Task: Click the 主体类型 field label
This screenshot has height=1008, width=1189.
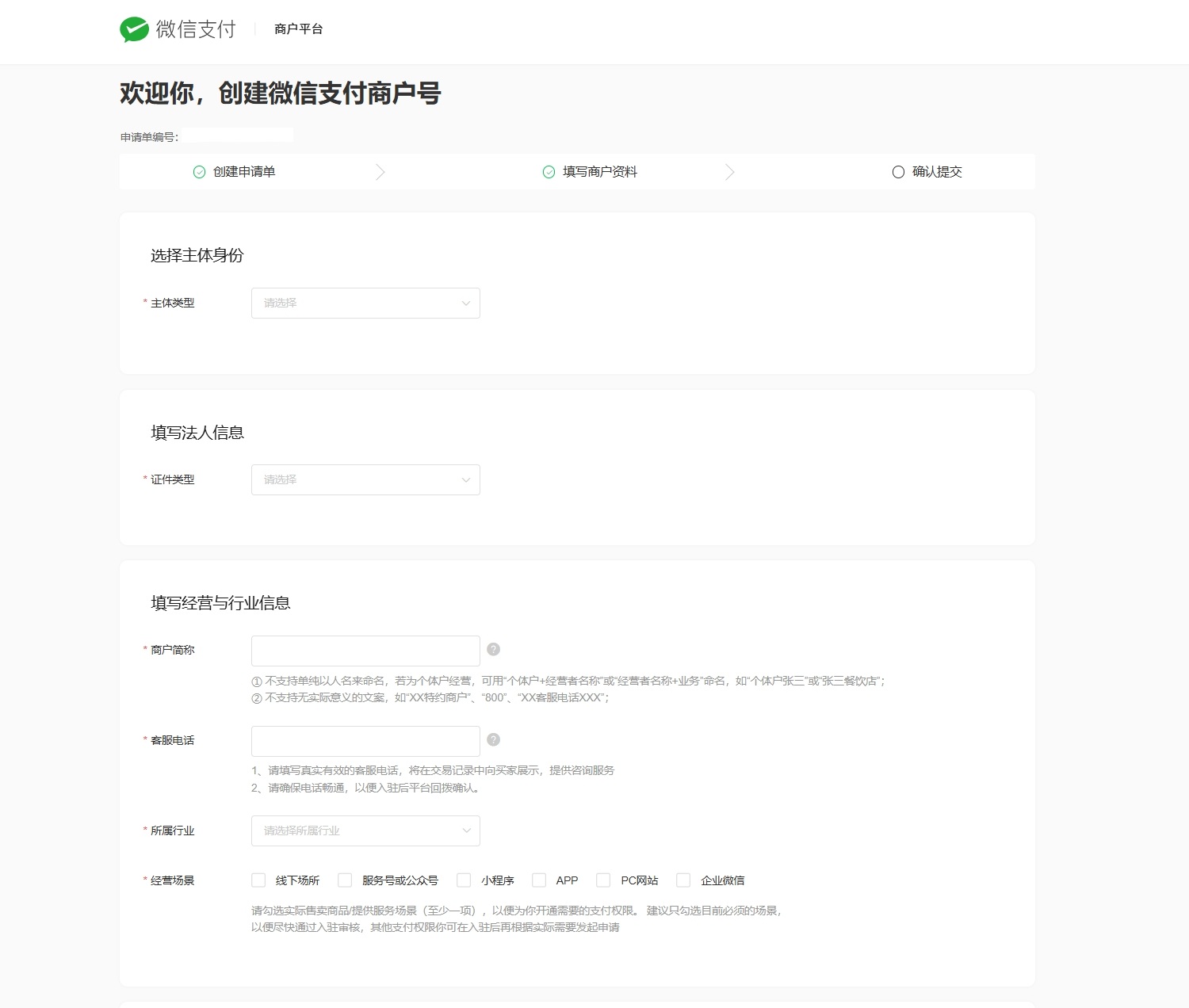Action: 173,303
